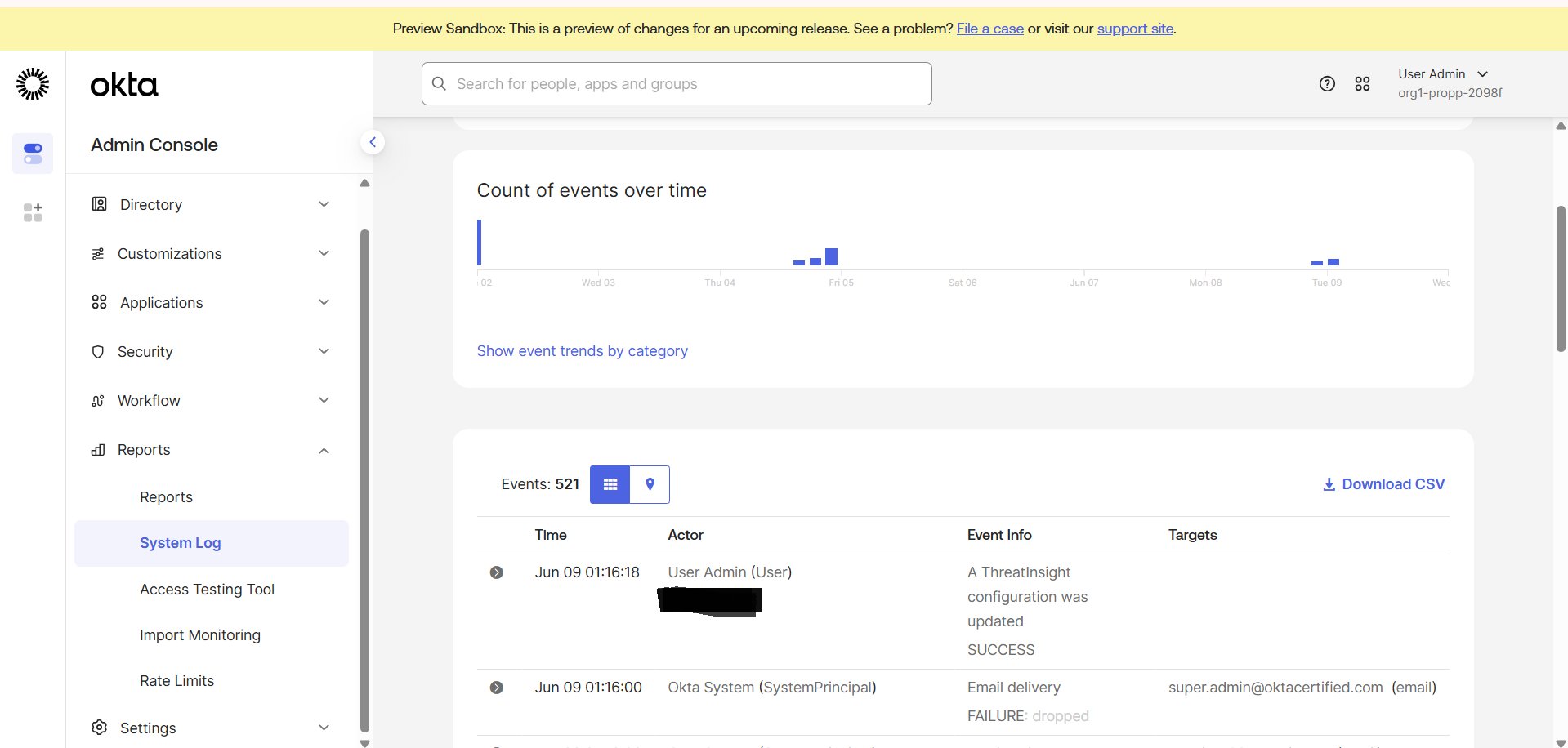Image resolution: width=1568 pixels, height=748 pixels.
Task: Click the Directory icon in sidebar
Action: (x=99, y=204)
